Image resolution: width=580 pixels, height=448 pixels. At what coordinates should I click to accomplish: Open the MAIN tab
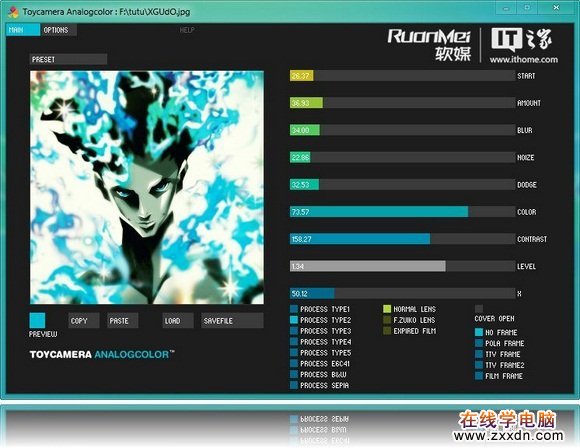(23, 30)
